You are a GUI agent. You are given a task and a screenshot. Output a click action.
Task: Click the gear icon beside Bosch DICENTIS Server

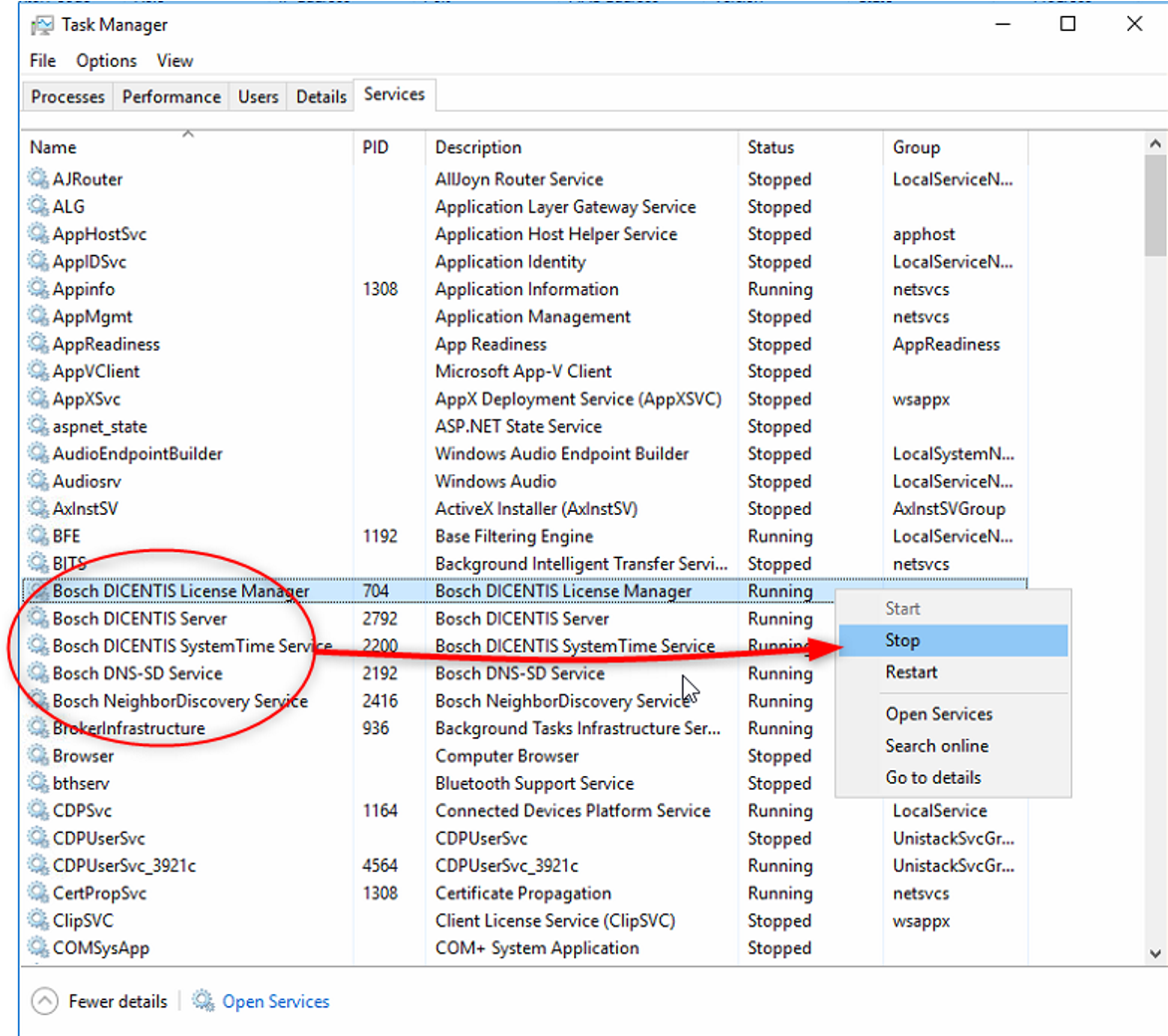coord(39,619)
